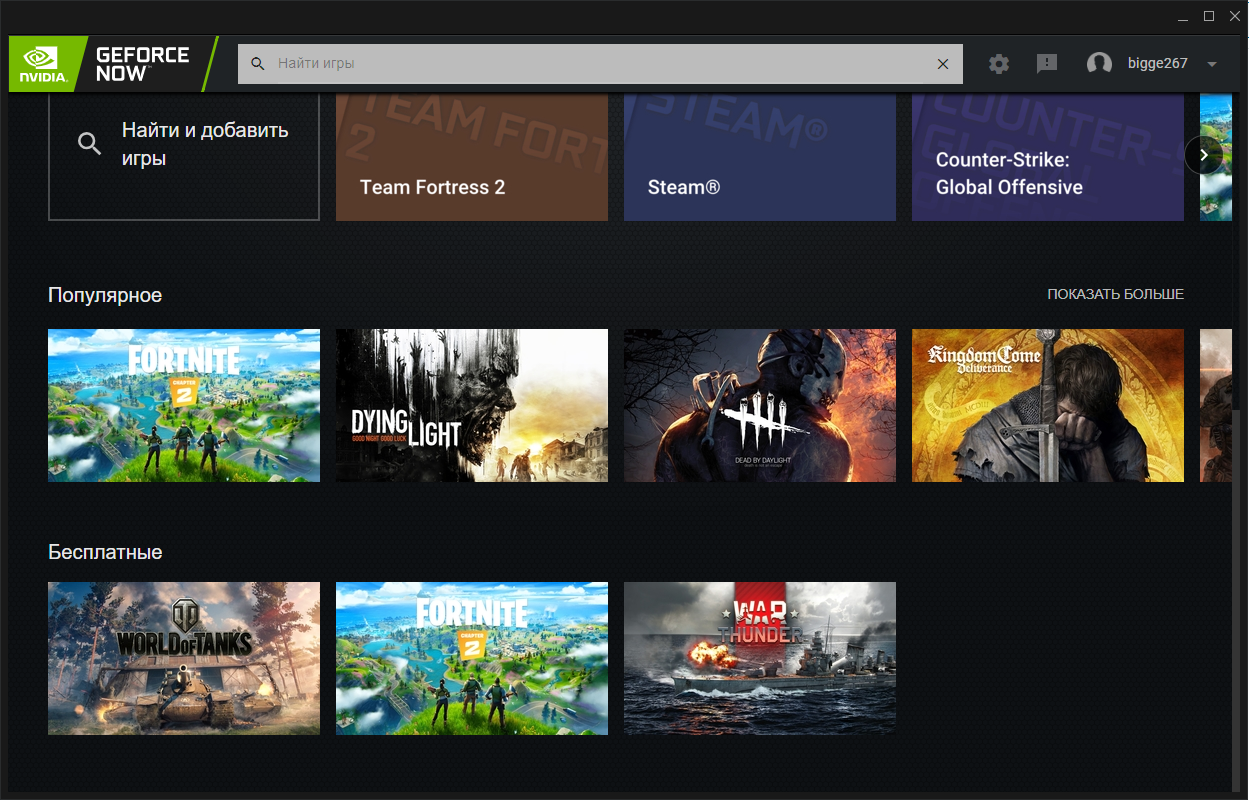Screen dimensions: 1249x800
Task: Select the Kingdom Come Deliverance card
Action: tap(1048, 406)
